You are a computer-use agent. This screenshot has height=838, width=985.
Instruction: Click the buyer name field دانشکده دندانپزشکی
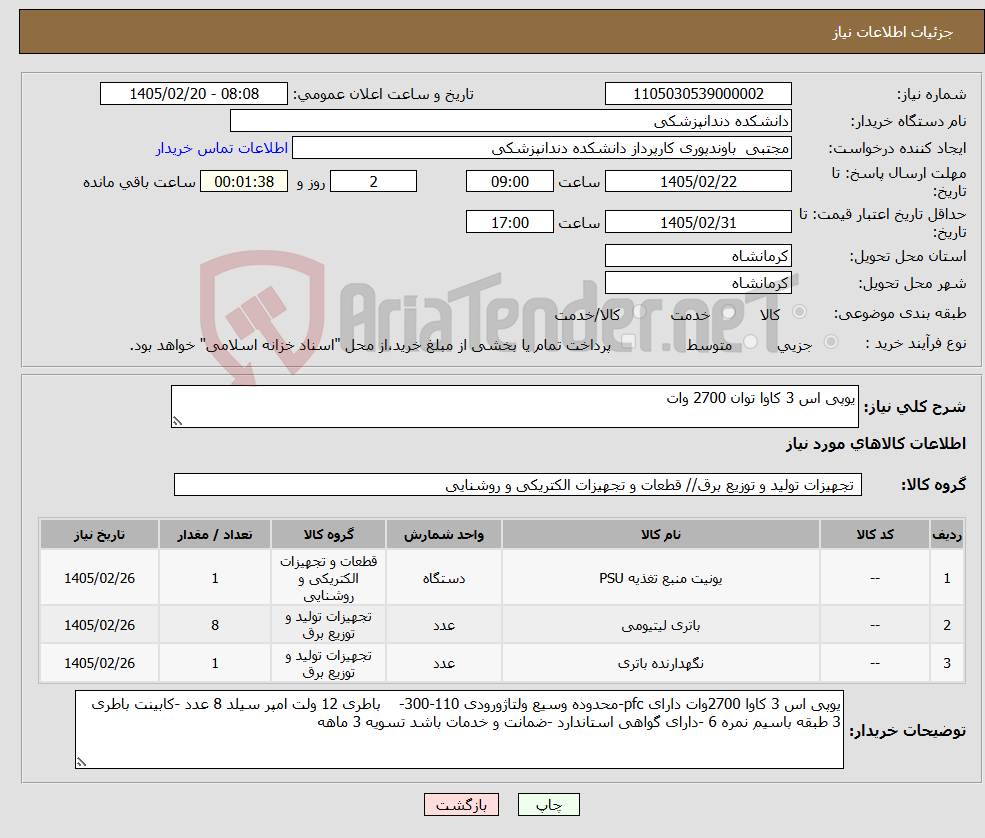[x=511, y=121]
